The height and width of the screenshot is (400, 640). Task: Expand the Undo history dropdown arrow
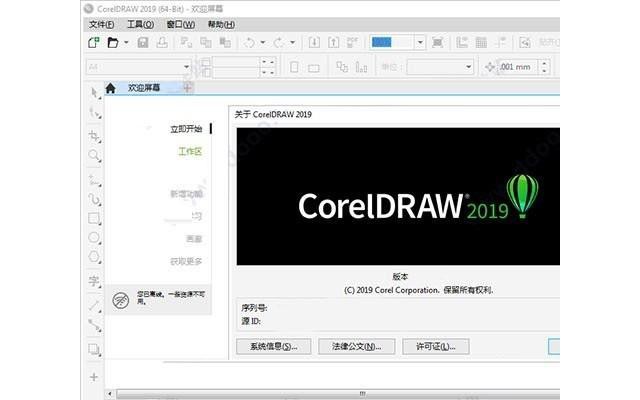(x=262, y=42)
